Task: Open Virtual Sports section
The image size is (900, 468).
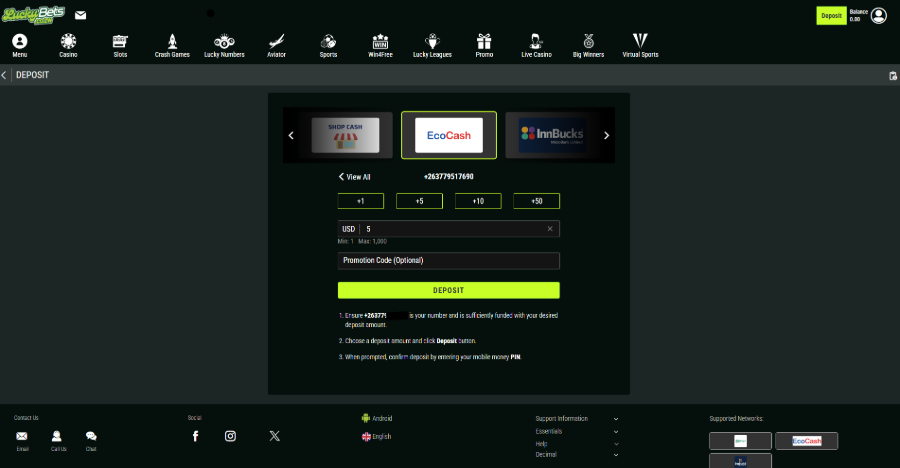Action: [x=640, y=45]
